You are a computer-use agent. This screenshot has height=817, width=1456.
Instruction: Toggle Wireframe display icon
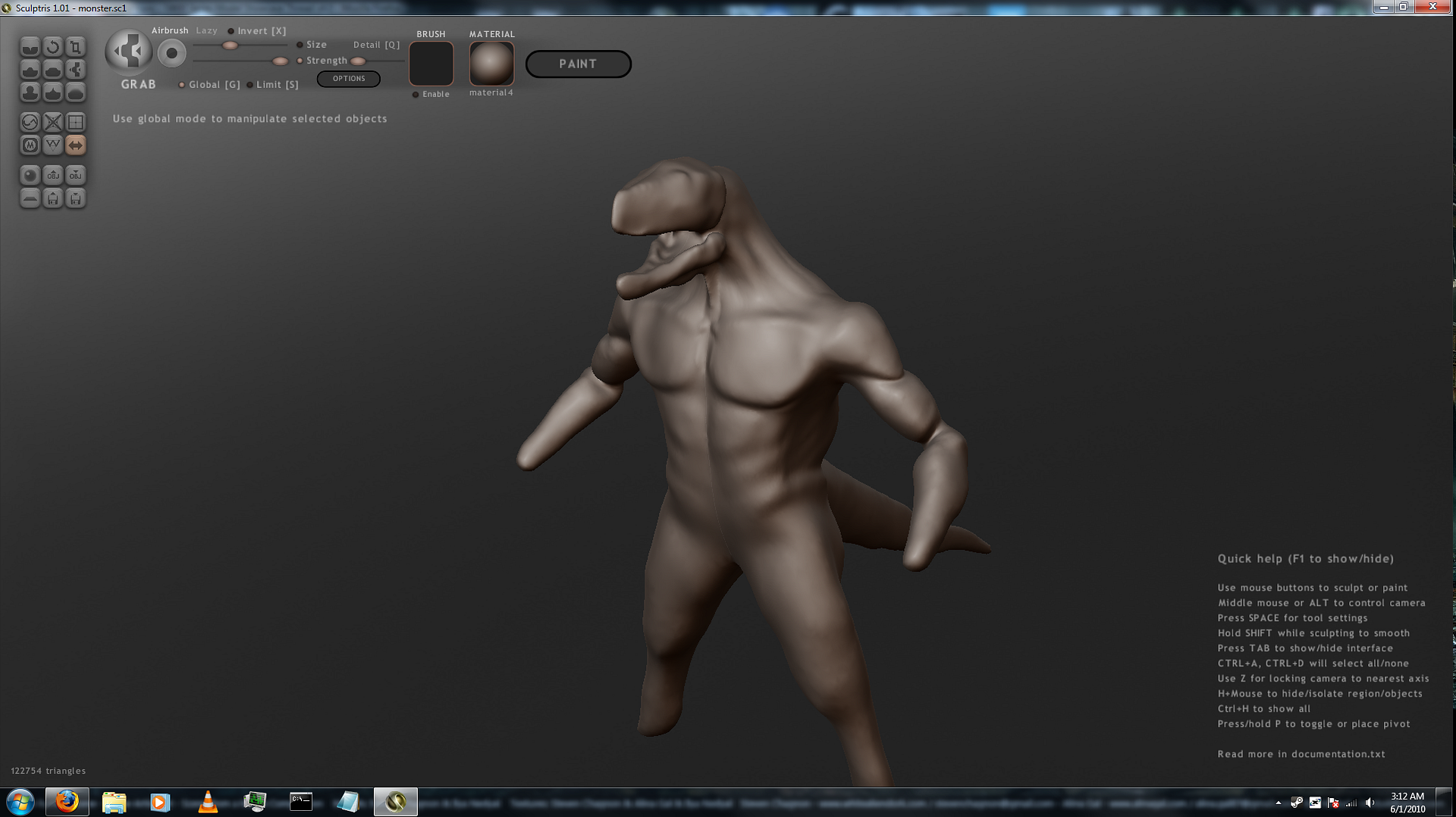click(53, 145)
